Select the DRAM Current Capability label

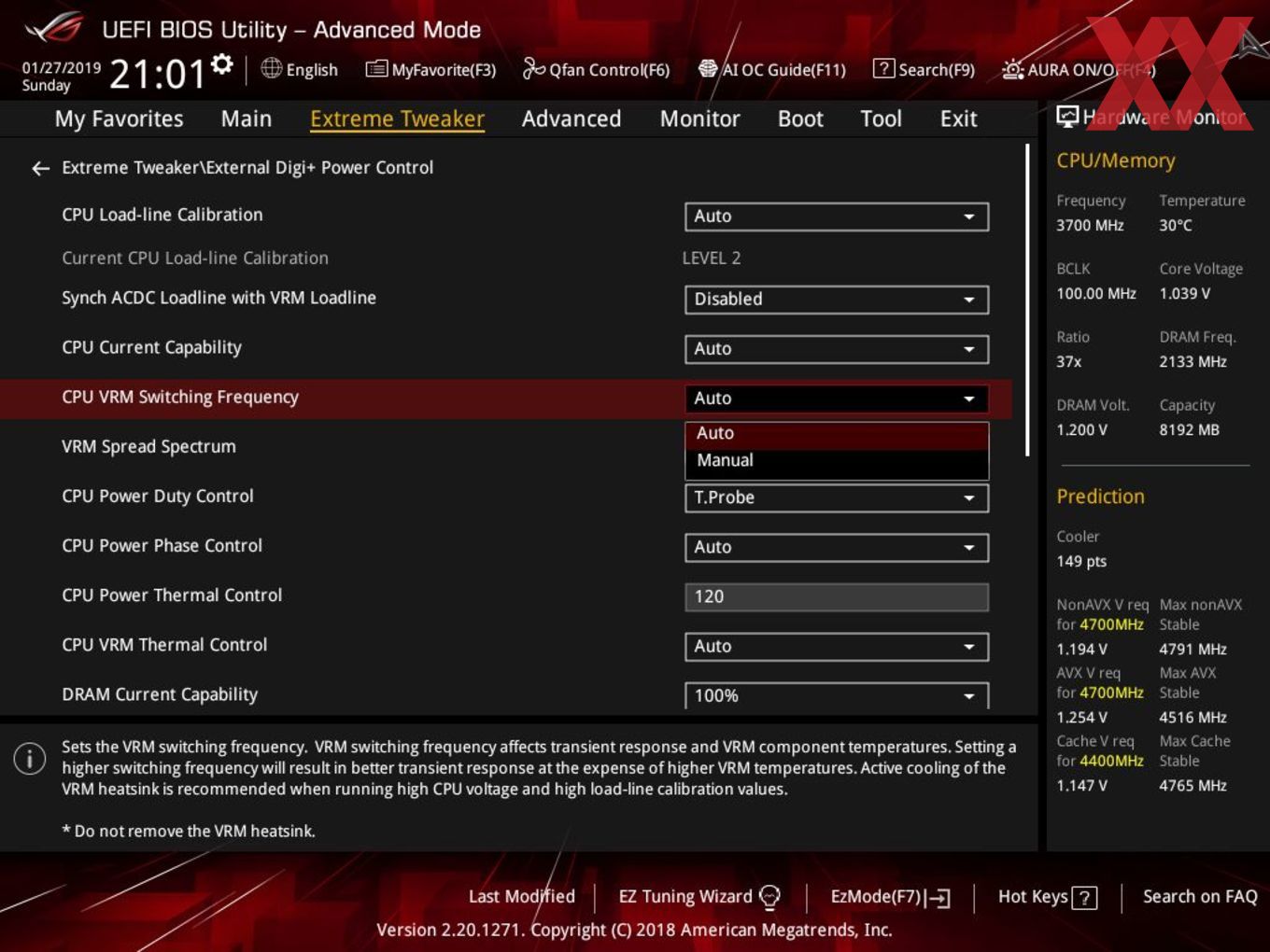[x=160, y=693]
